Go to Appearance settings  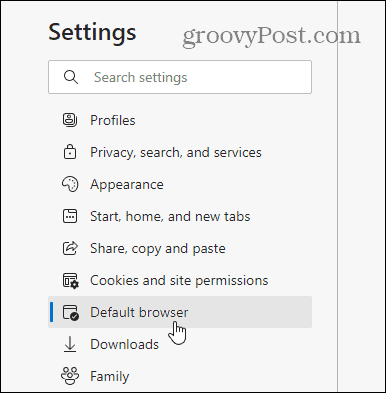coord(180,184)
